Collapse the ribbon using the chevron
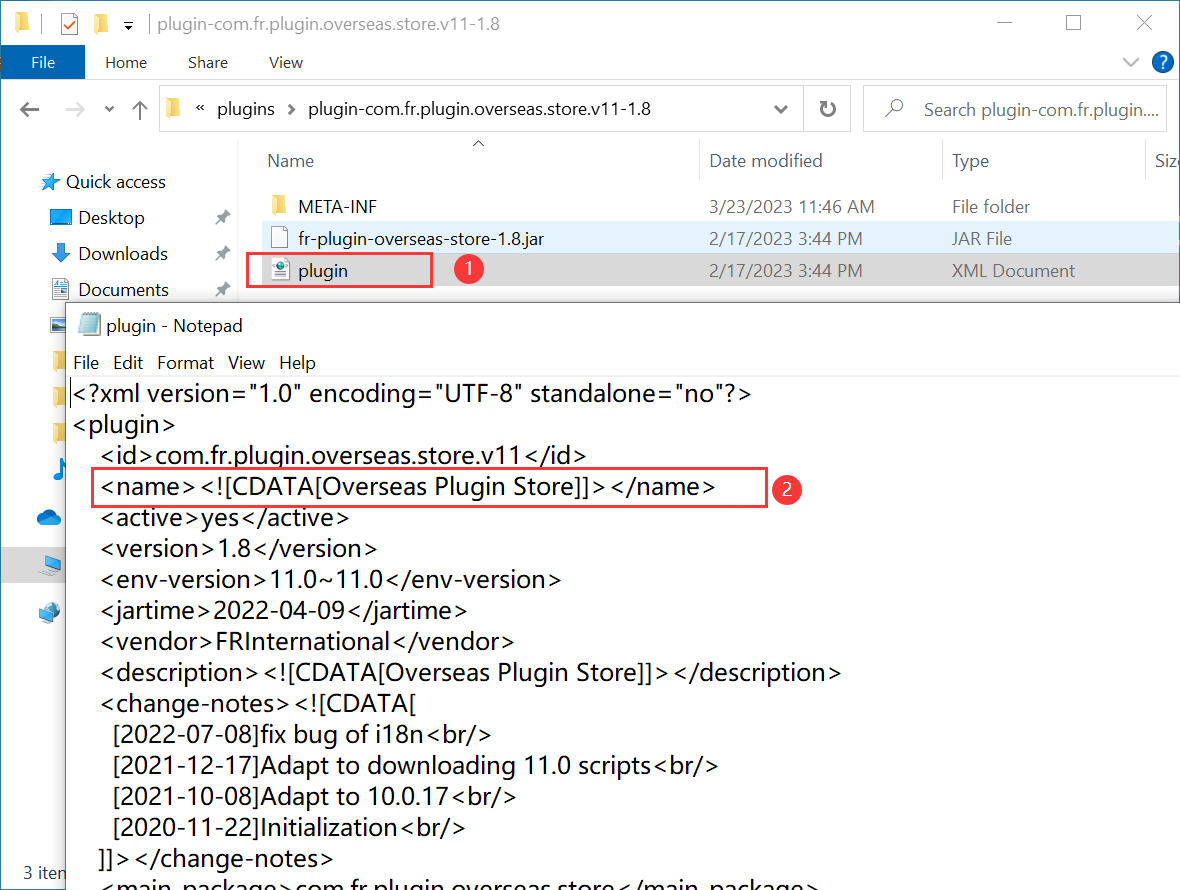Image resolution: width=1180 pixels, height=890 pixels. point(1131,62)
